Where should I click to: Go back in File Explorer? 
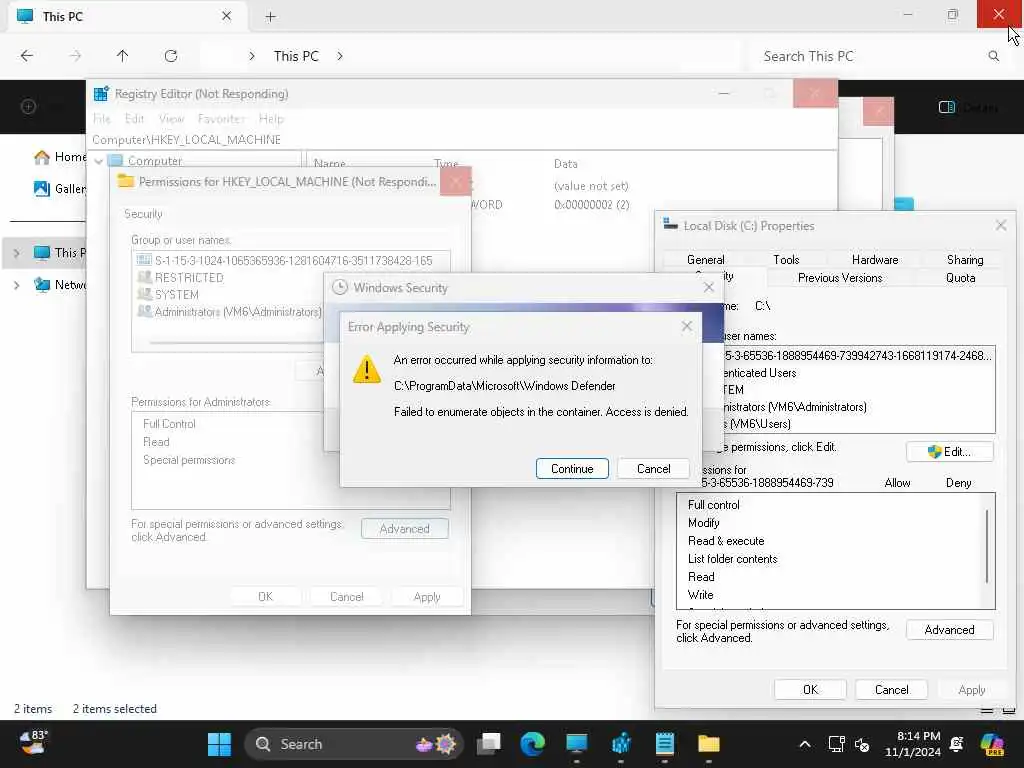27,56
